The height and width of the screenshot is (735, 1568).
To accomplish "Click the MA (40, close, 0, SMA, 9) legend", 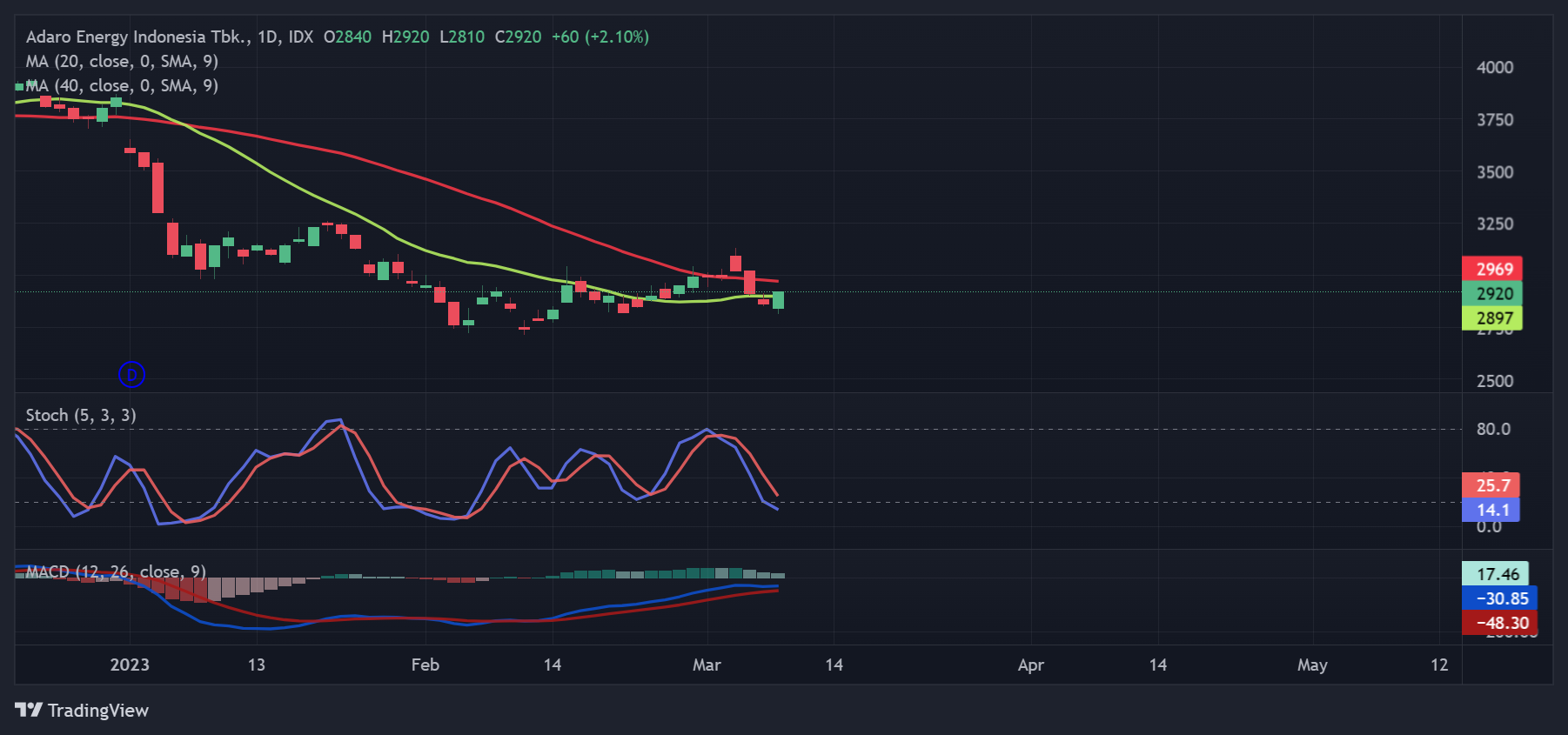I will coord(122,85).
